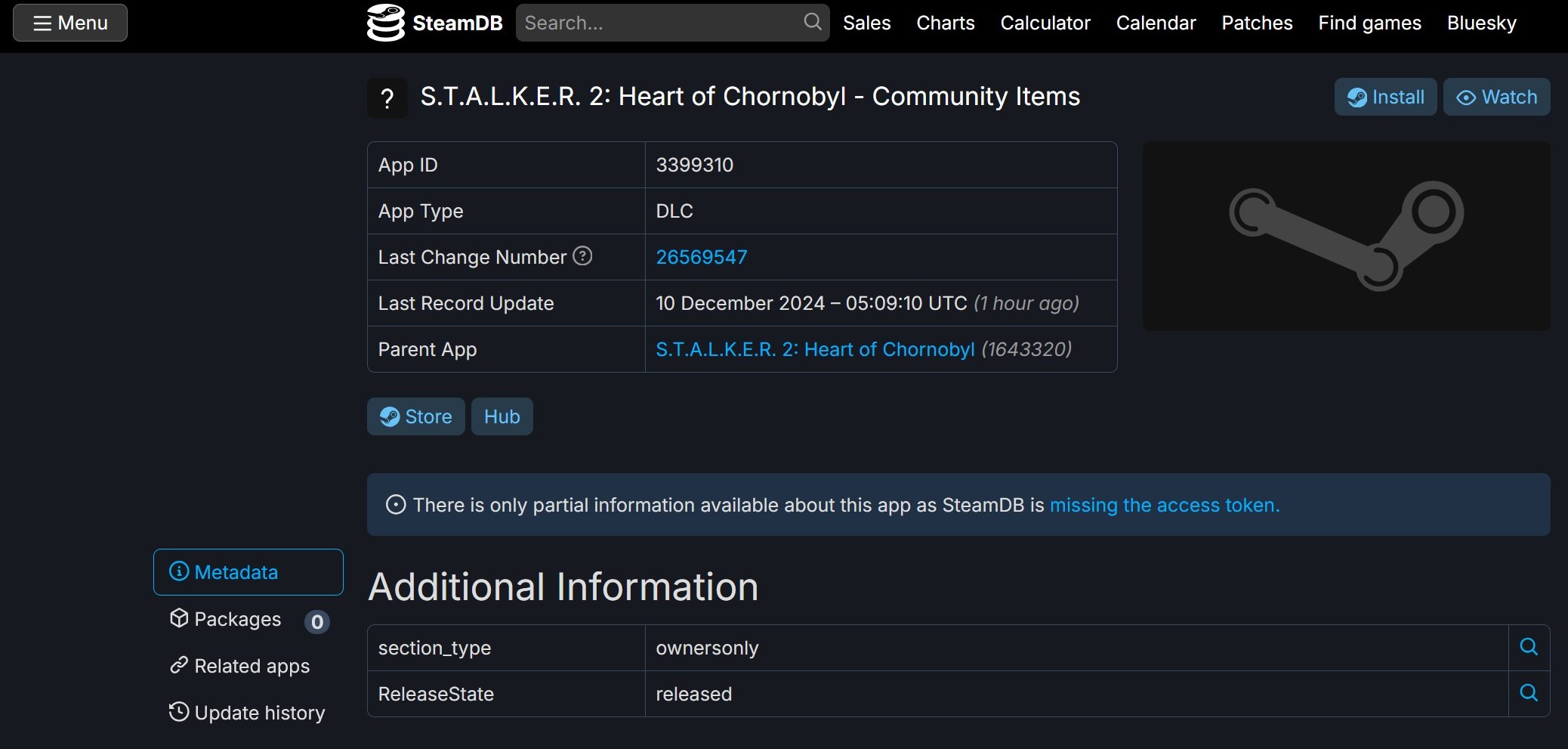Image resolution: width=1568 pixels, height=749 pixels.
Task: Open the Store page button
Action: click(416, 416)
